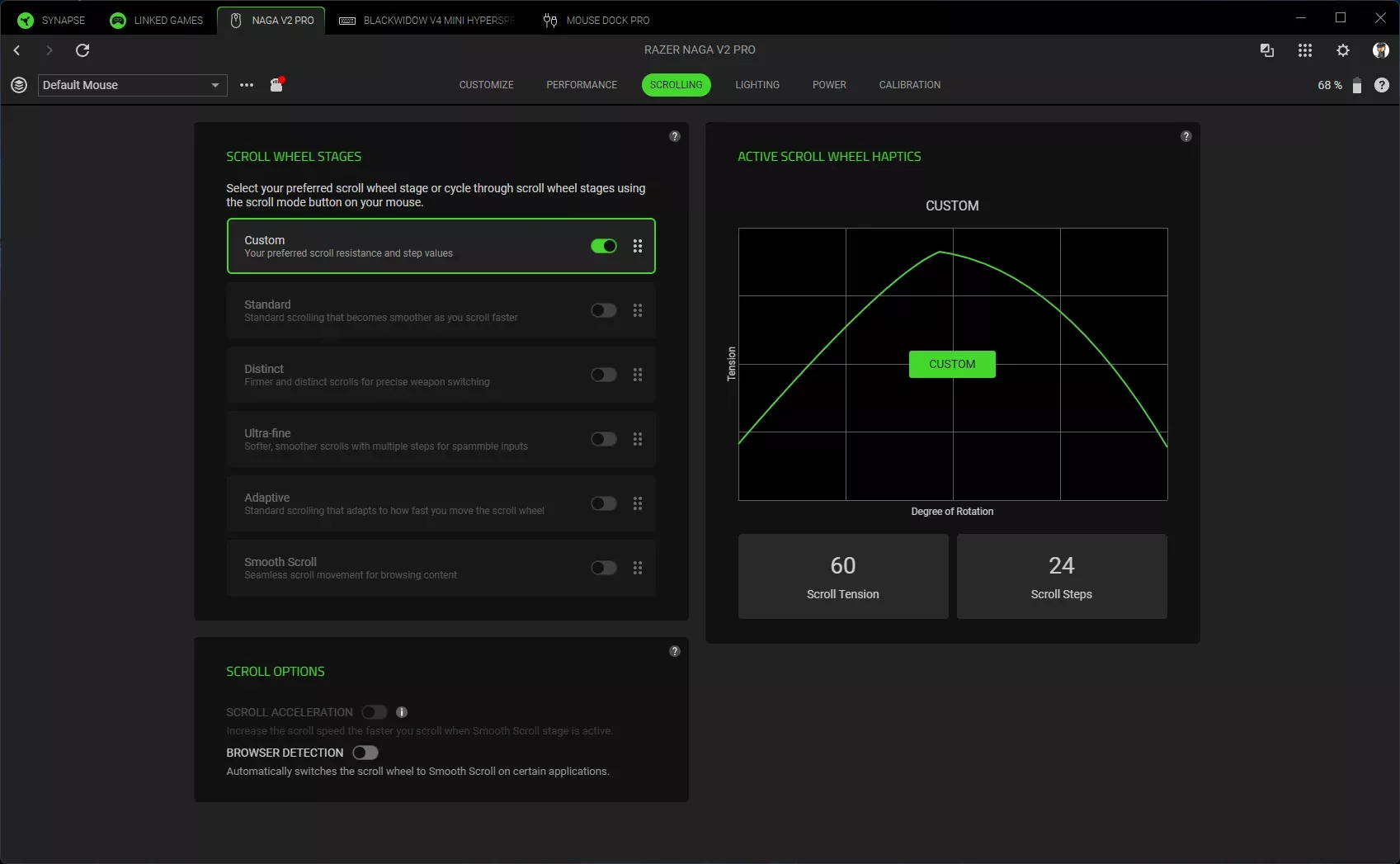Image resolution: width=1400 pixels, height=864 pixels.
Task: Select the Scrolling tab
Action: (x=676, y=85)
